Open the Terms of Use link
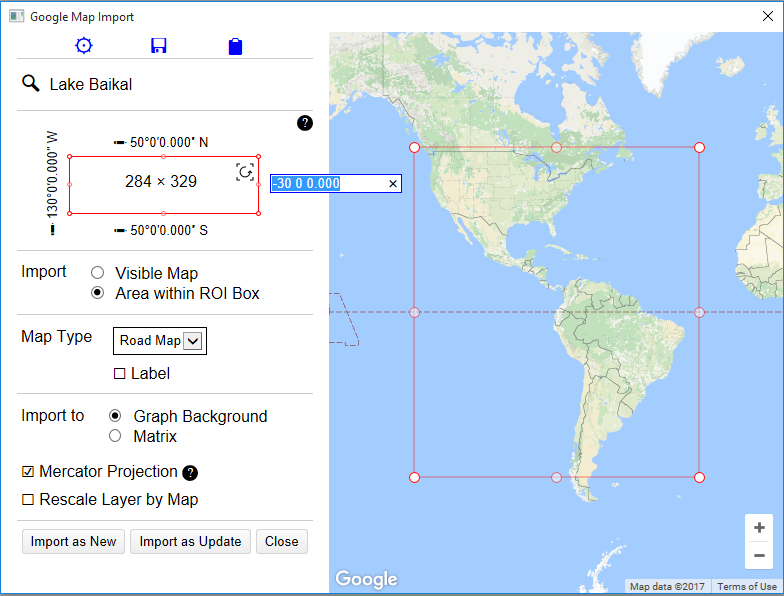 click(x=746, y=586)
